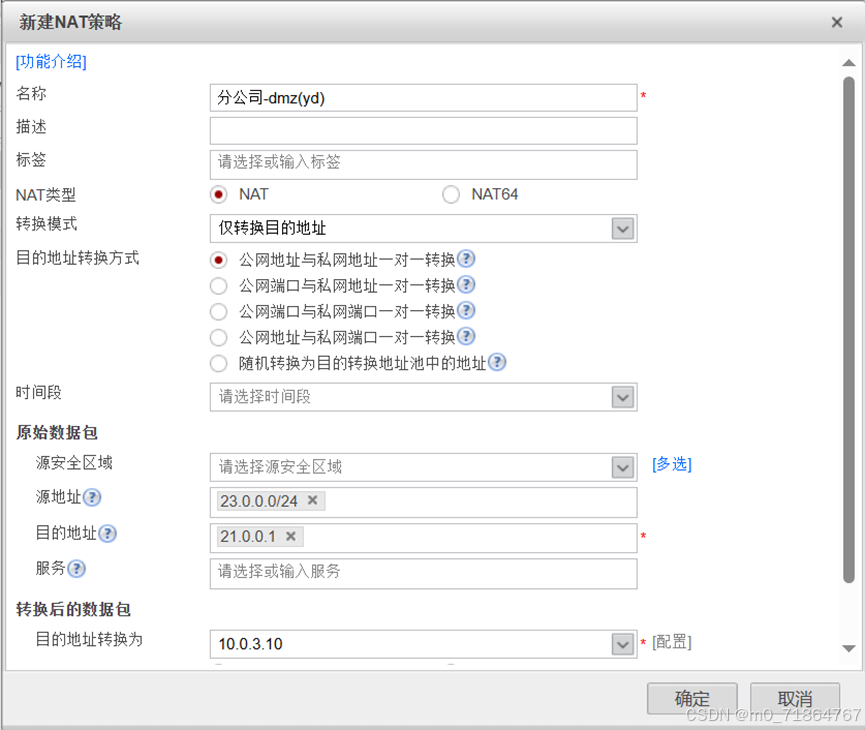Open help for 随机转换为目的转换地址池中的地址
865x730 pixels.
coord(497,363)
